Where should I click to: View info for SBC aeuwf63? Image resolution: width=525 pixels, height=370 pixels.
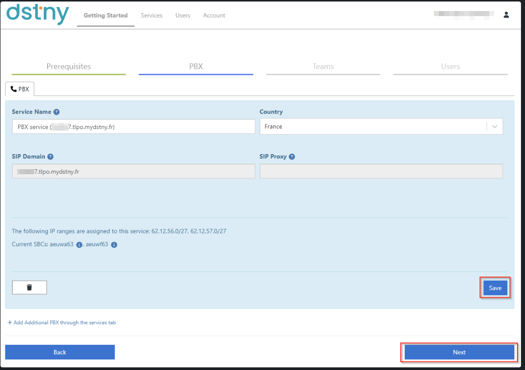114,245
